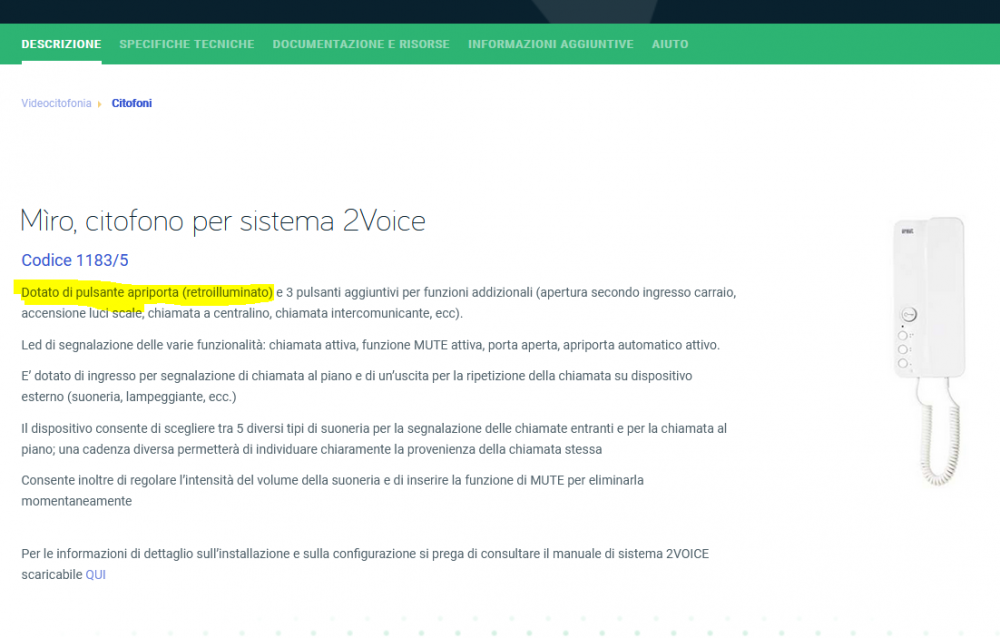Viewport: 1000px width, 638px height.
Task: Click the QUI manual download link
Action: click(x=96, y=575)
